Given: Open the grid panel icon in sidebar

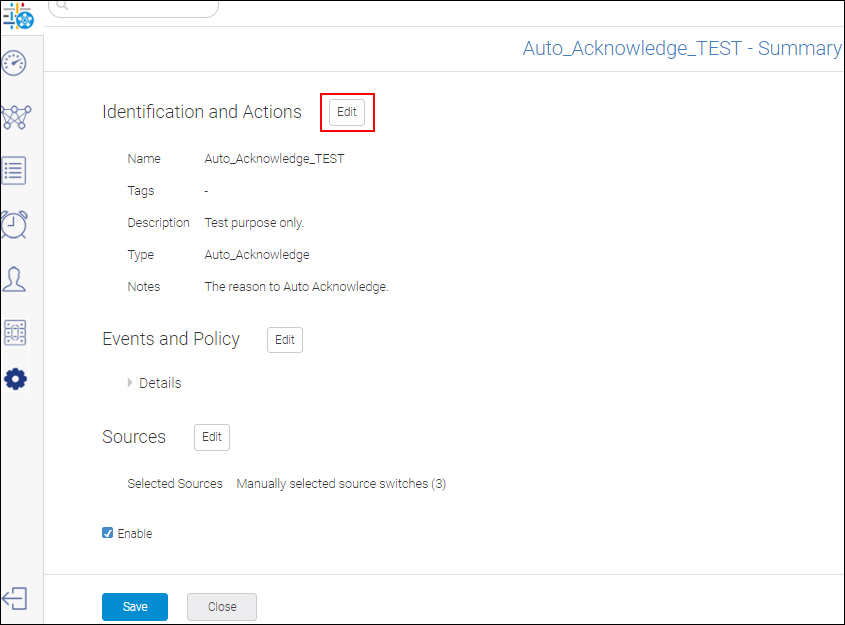Looking at the screenshot, I should coord(15,332).
